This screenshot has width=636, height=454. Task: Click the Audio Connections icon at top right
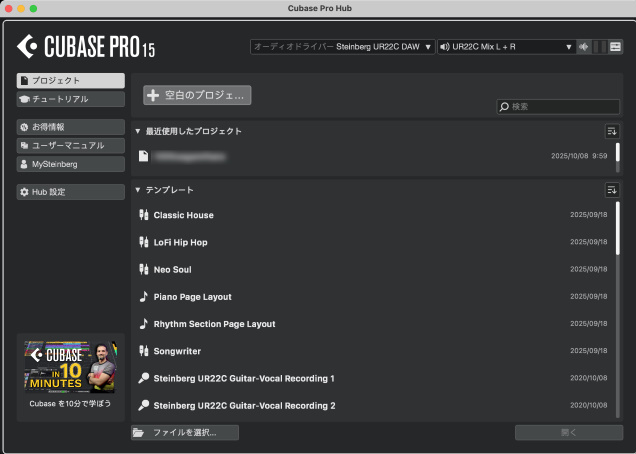pos(615,47)
